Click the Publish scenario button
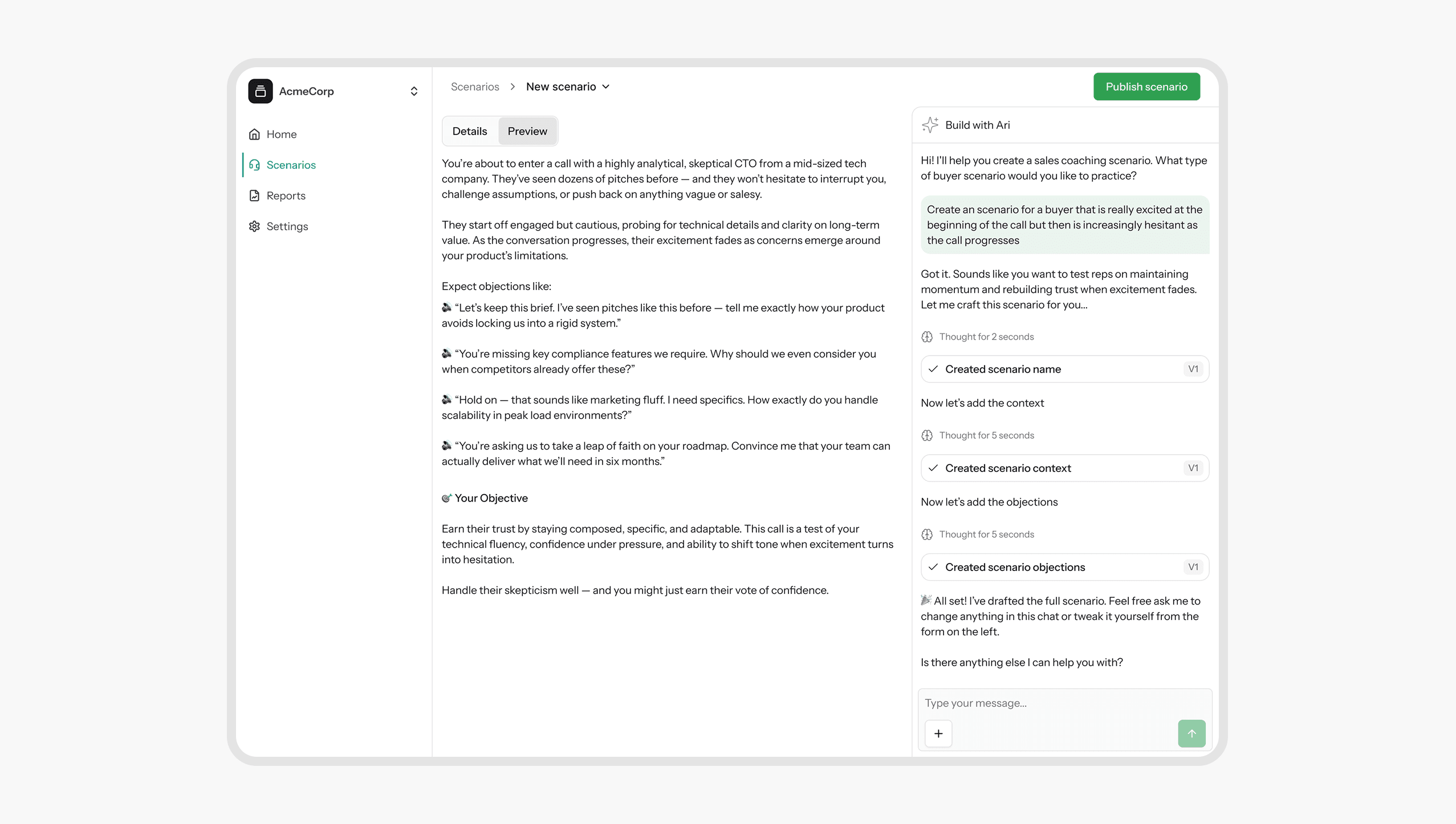The width and height of the screenshot is (1456, 824). [1146, 87]
